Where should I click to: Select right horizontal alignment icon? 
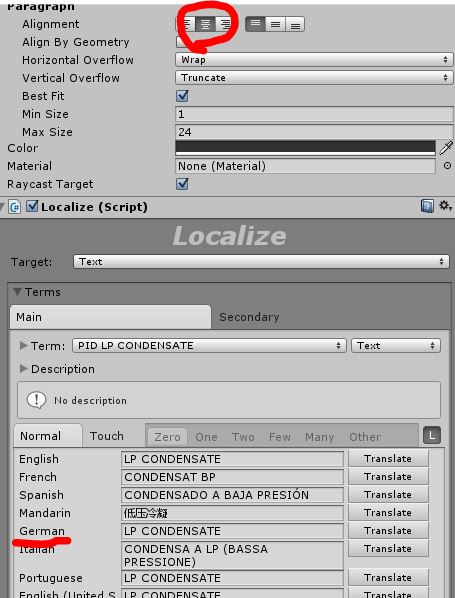[x=225, y=24]
